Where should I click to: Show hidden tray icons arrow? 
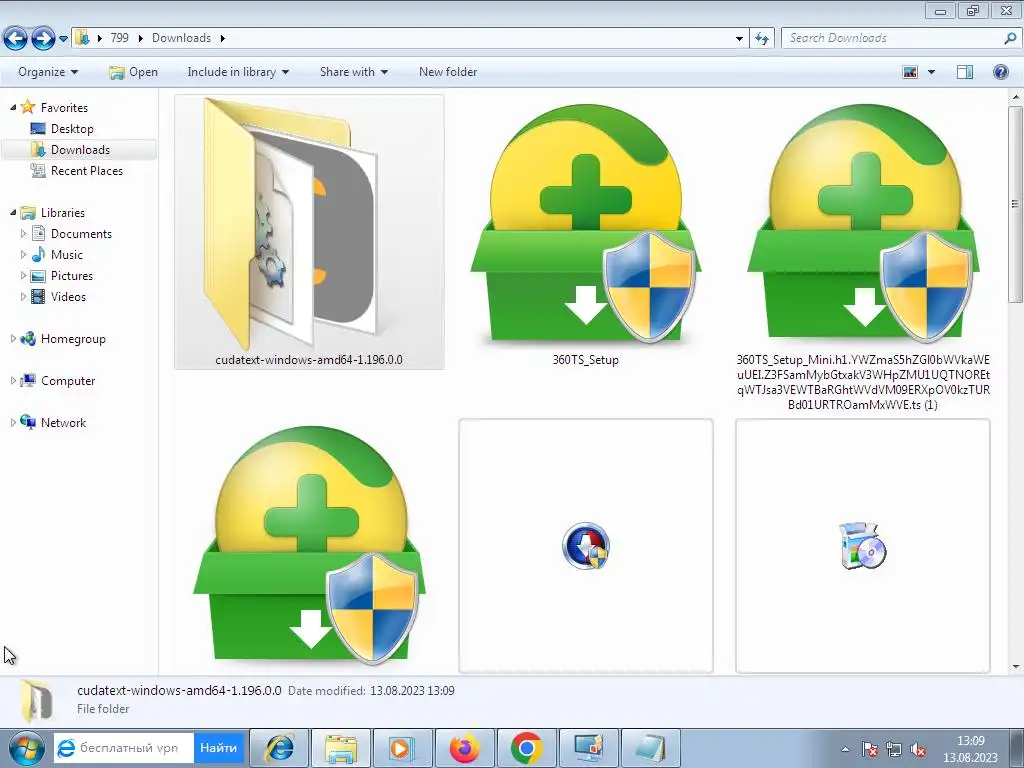click(845, 749)
